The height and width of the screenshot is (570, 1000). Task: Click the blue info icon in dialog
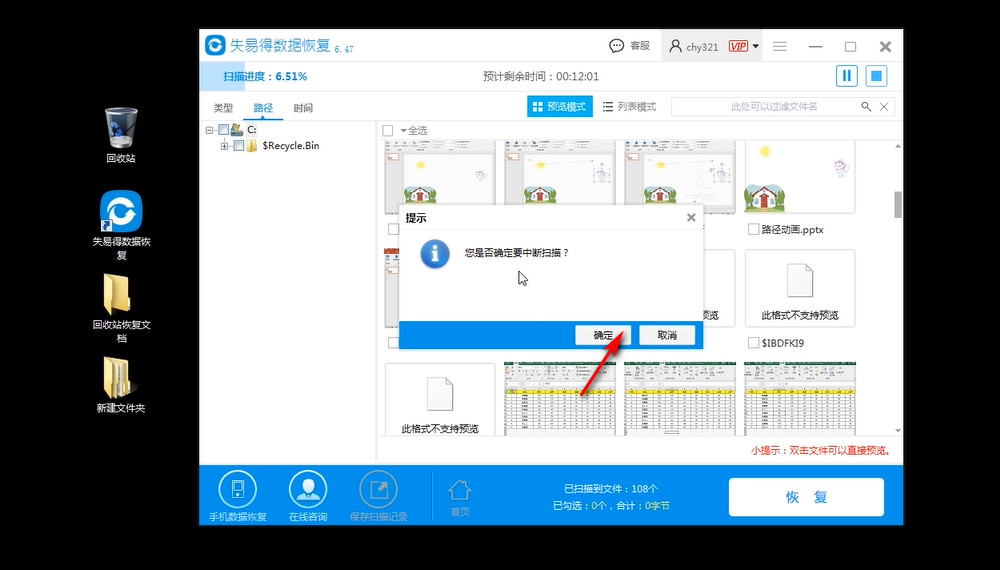(x=435, y=253)
